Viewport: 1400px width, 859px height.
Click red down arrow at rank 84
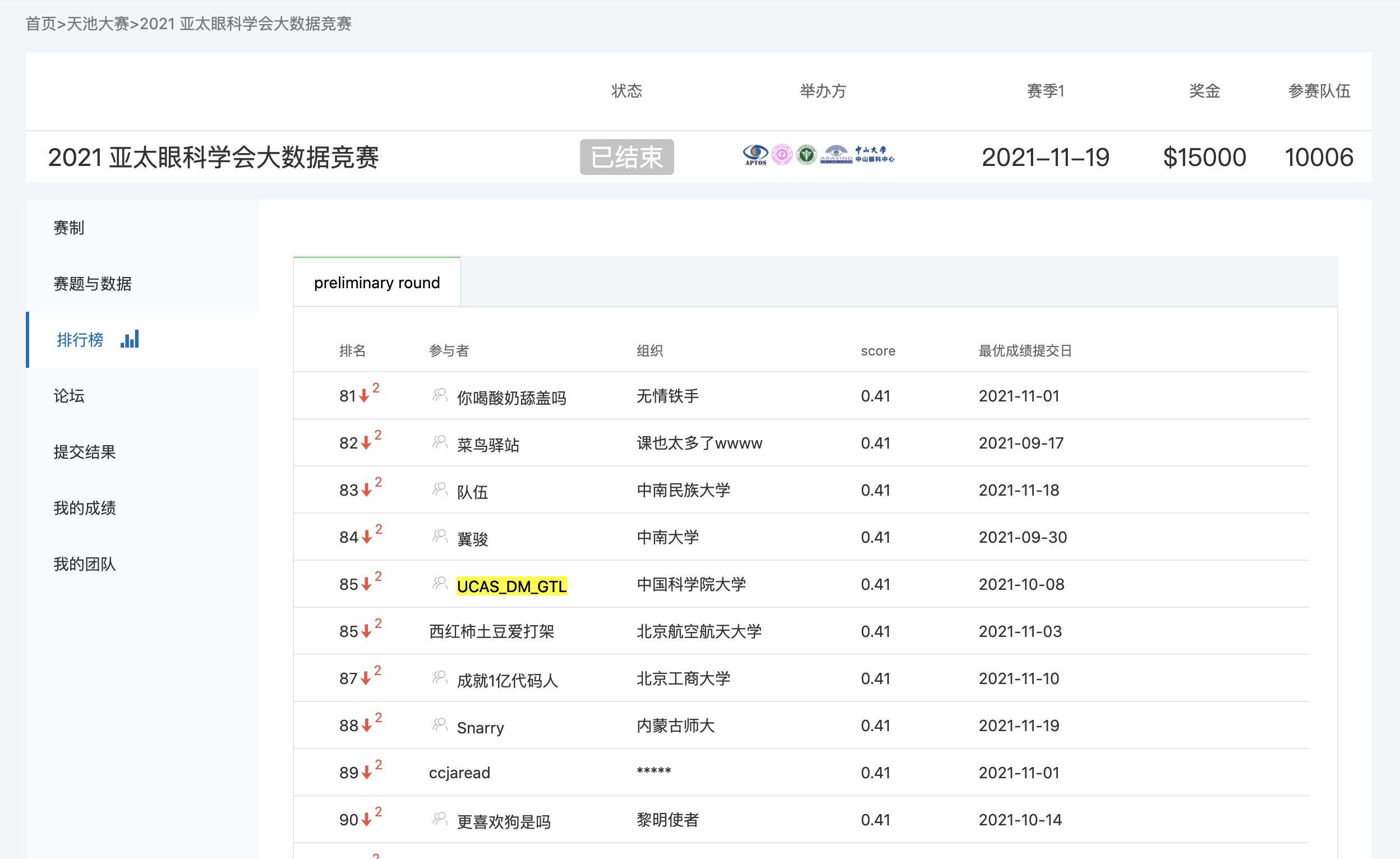click(x=366, y=538)
